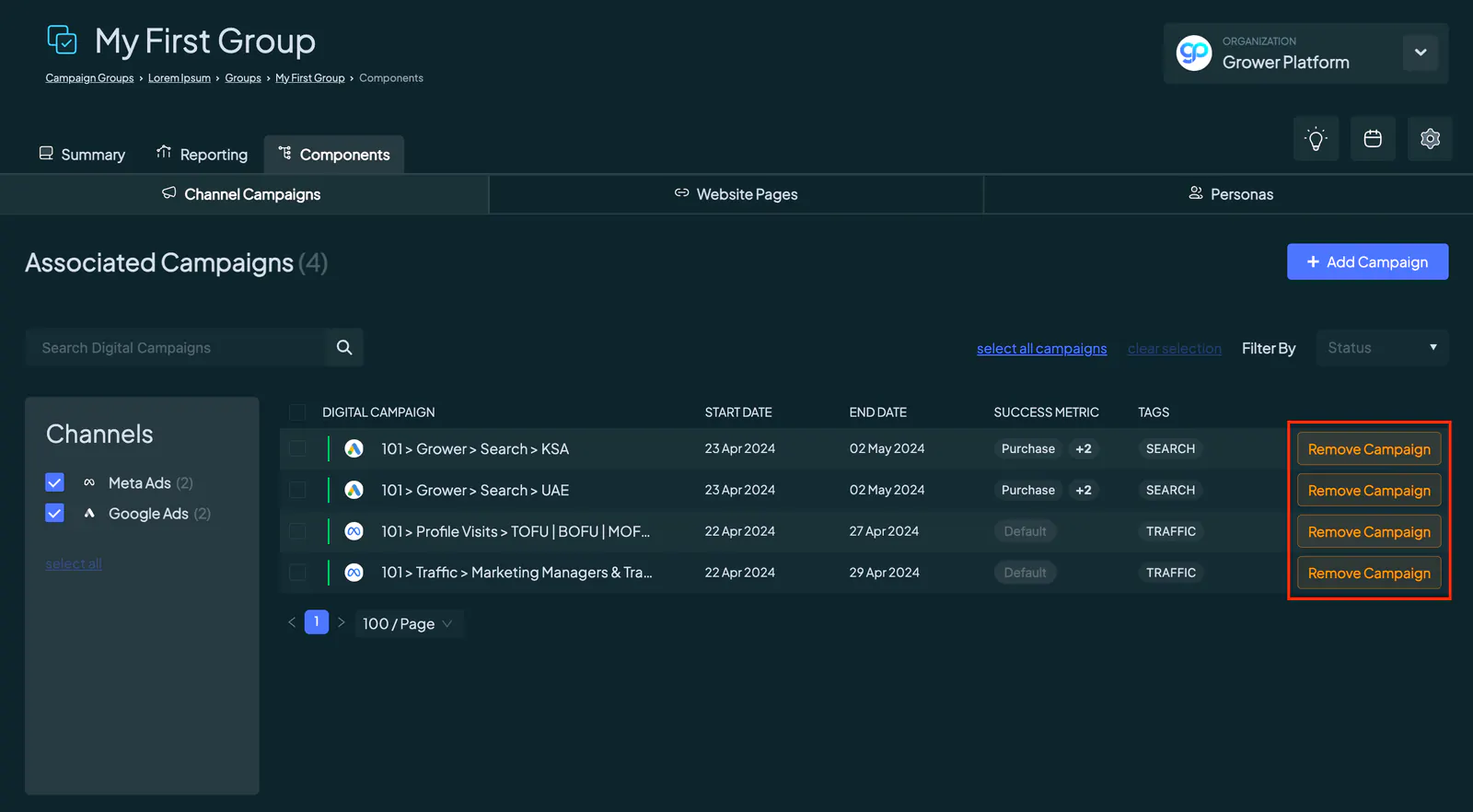
Task: Click Google Ads icon on KSA campaign row
Action: click(x=354, y=448)
